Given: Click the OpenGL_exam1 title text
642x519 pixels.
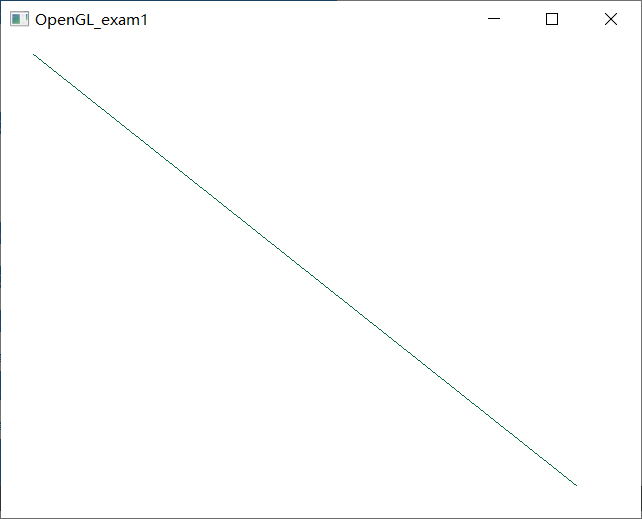Looking at the screenshot, I should 91,20.
